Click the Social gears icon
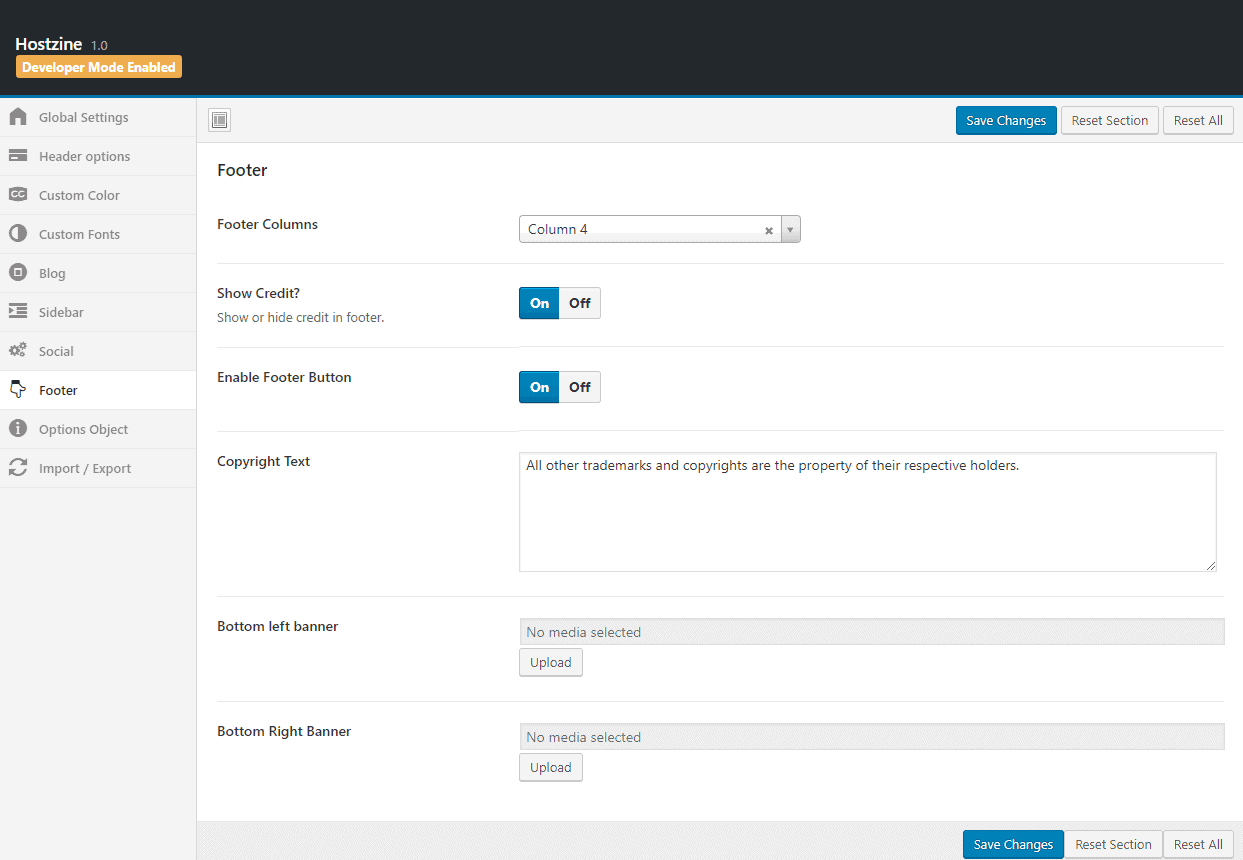Viewport: 1243px width, 860px height. (x=18, y=351)
